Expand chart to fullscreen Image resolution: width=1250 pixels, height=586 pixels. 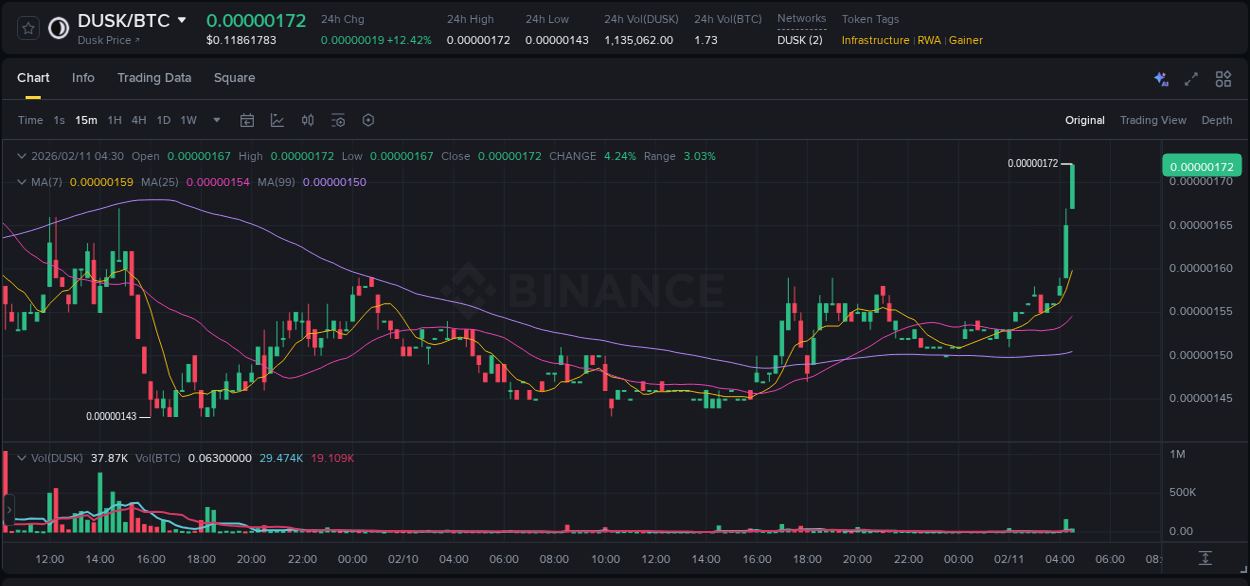1191,79
